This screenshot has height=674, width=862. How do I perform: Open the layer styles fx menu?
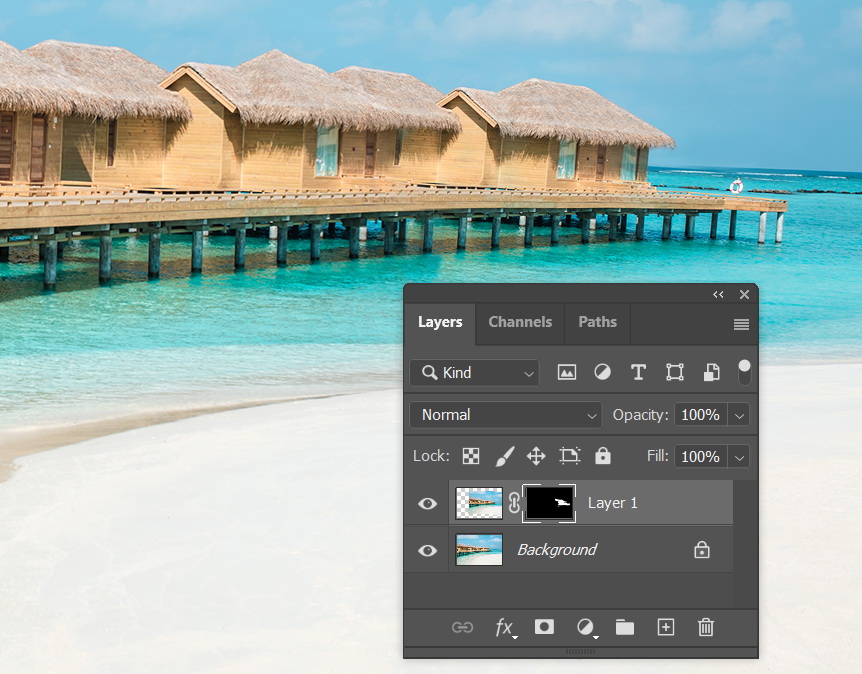[505, 627]
